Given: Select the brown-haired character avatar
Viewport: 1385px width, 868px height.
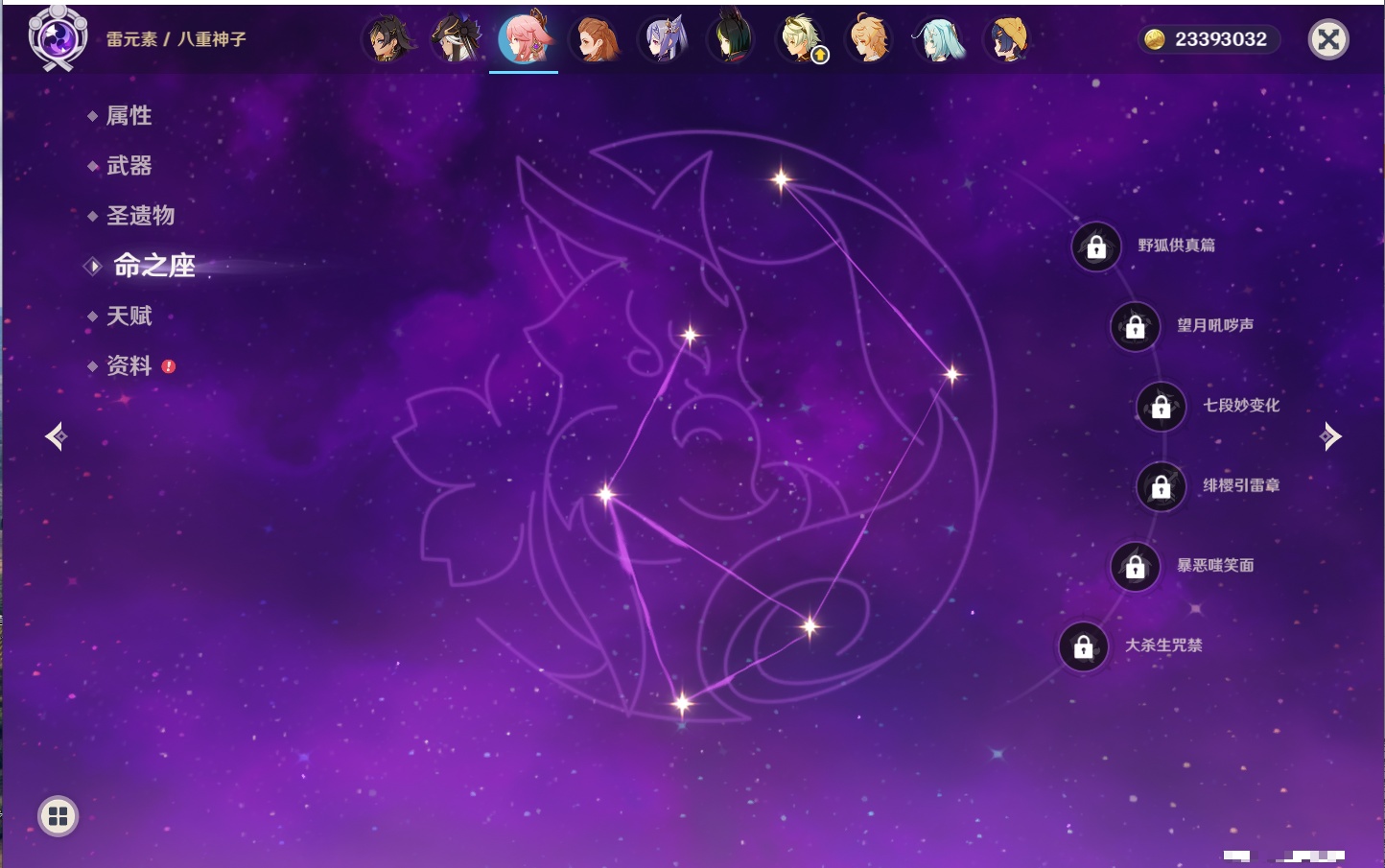Looking at the screenshot, I should [594, 39].
